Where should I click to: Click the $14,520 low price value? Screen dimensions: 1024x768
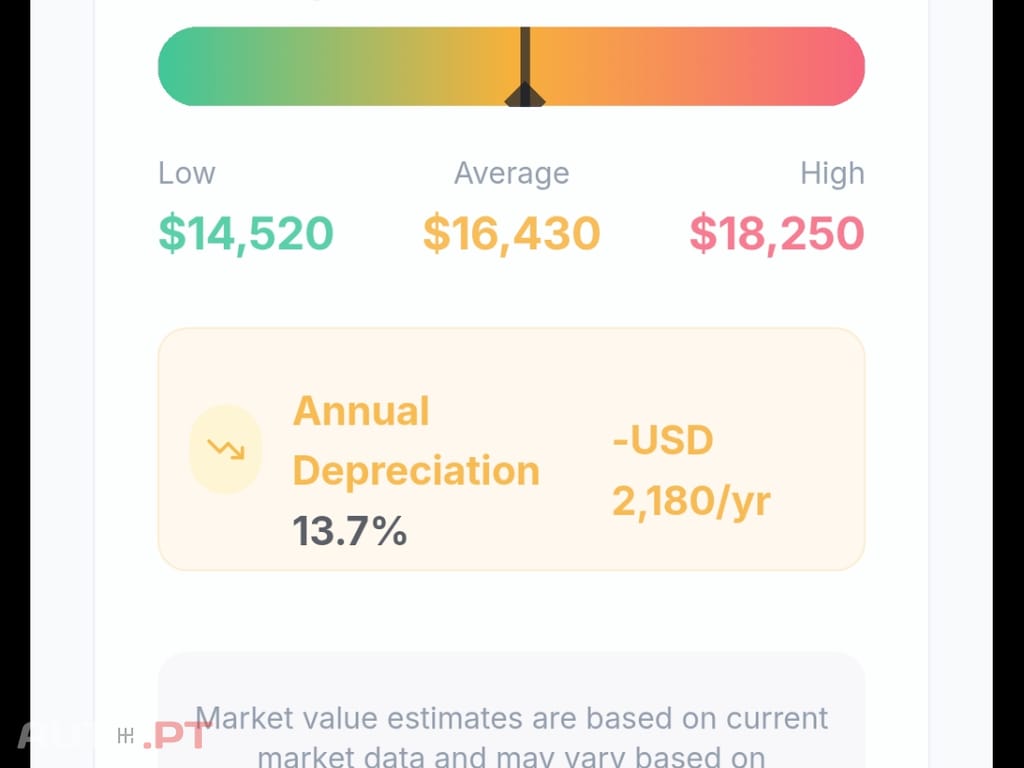coord(246,233)
